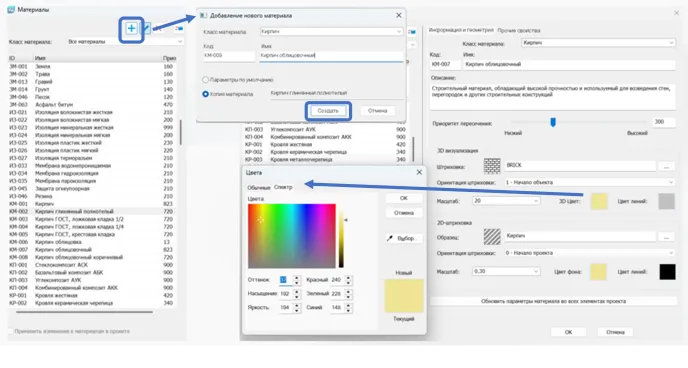688x368 pixels.
Task: Open Прочие свойства tab
Action: (x=519, y=31)
